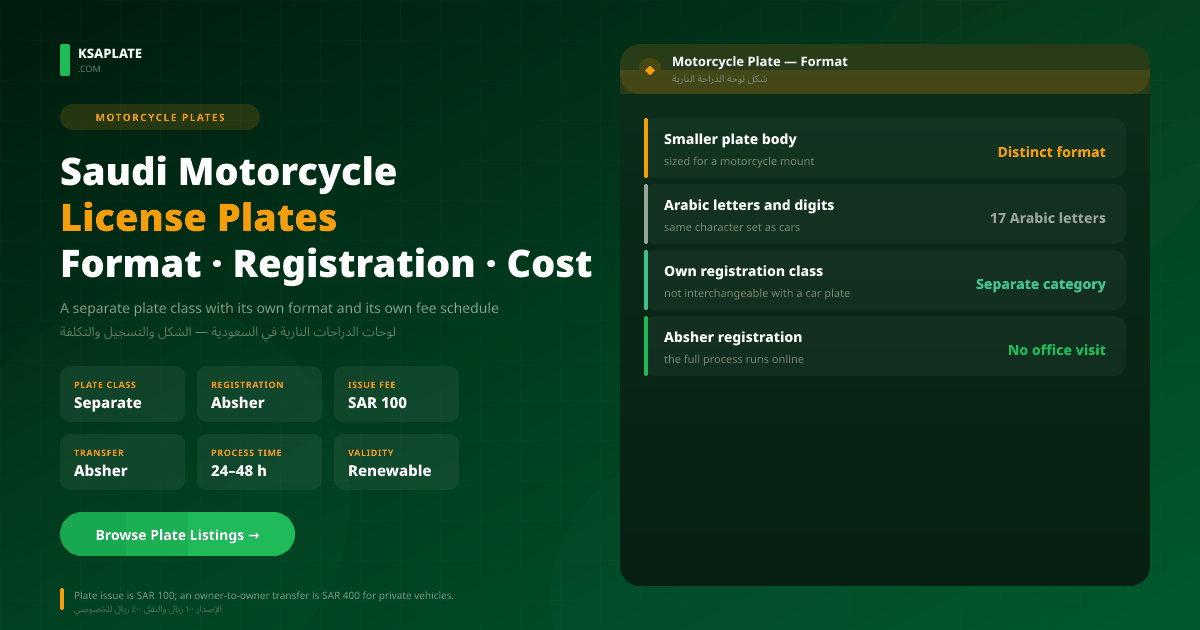Click 'same character set as cars' caption
This screenshot has height=630, width=1200.
732,227
